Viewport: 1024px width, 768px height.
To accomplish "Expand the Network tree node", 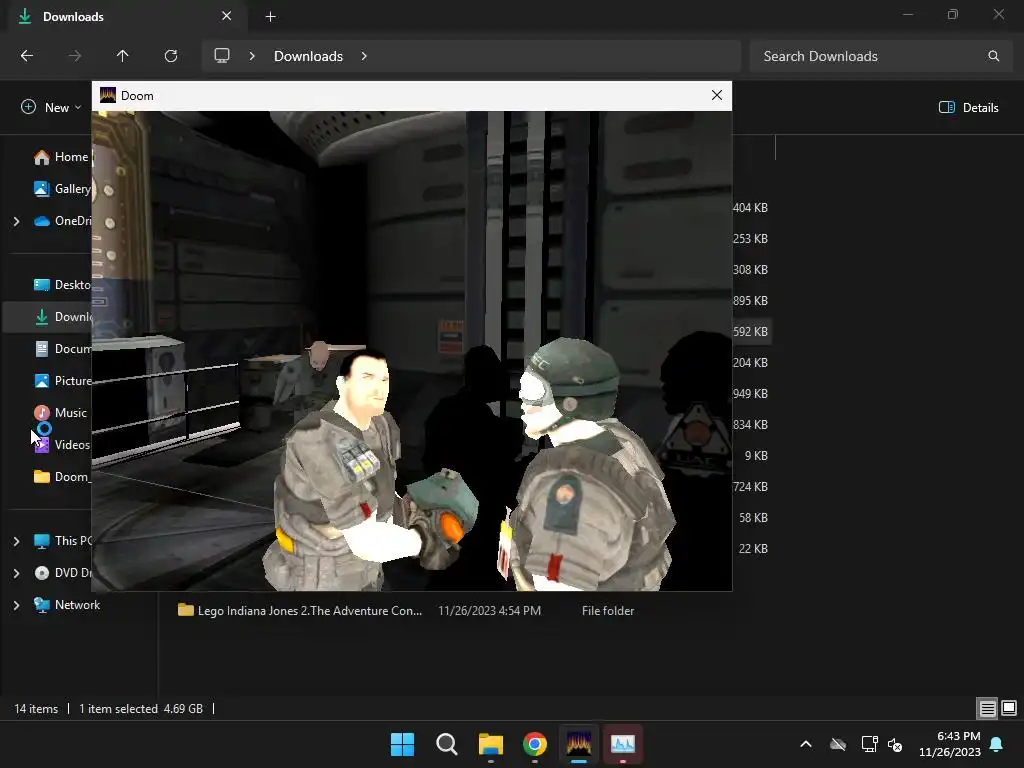I will (x=16, y=605).
